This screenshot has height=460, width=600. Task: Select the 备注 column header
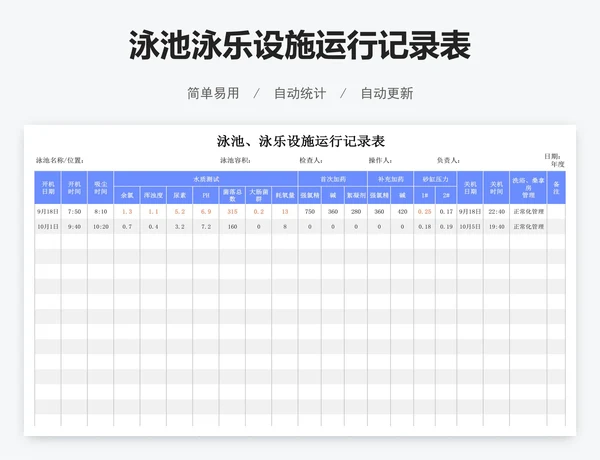point(556,188)
